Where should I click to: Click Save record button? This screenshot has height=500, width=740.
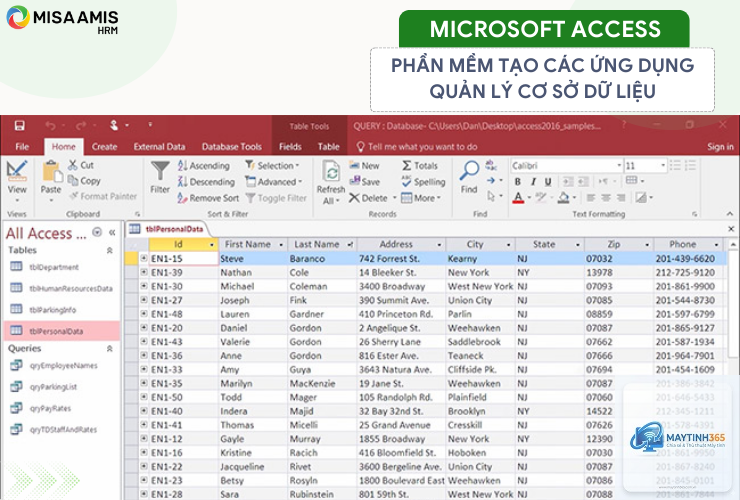point(364,182)
